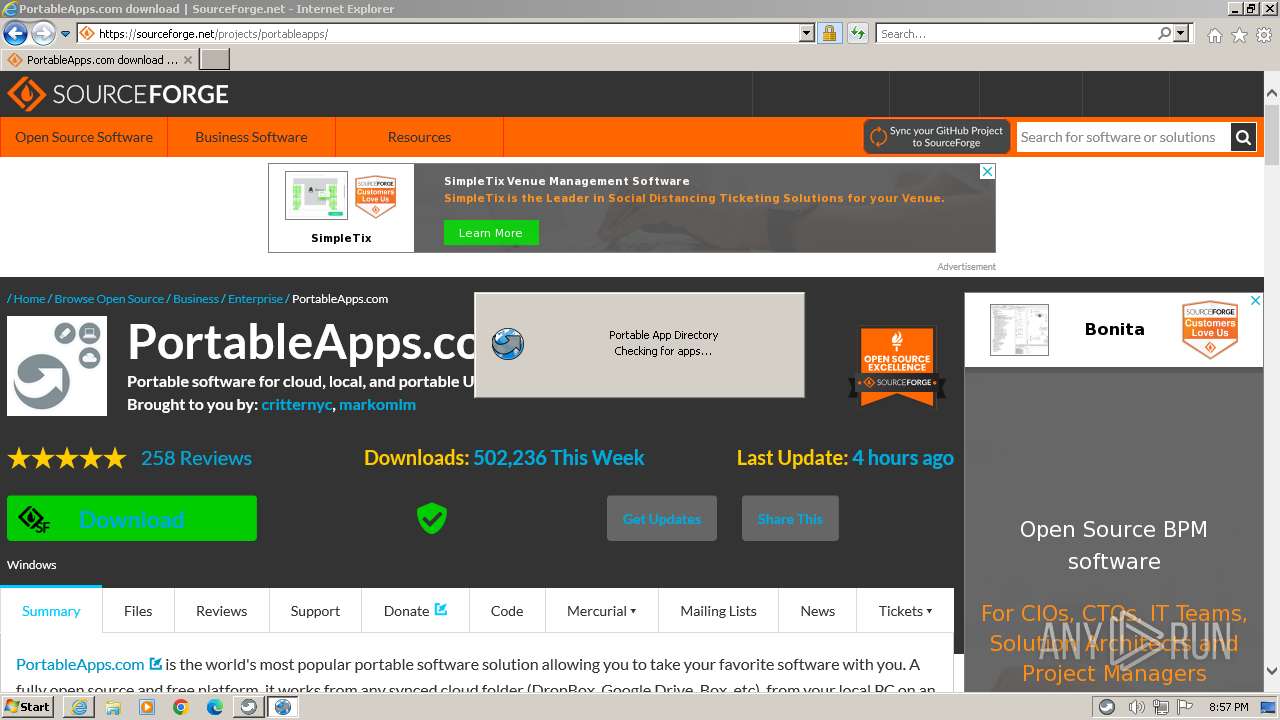The height and width of the screenshot is (720, 1280).
Task: Select the Summary tab
Action: (51, 611)
